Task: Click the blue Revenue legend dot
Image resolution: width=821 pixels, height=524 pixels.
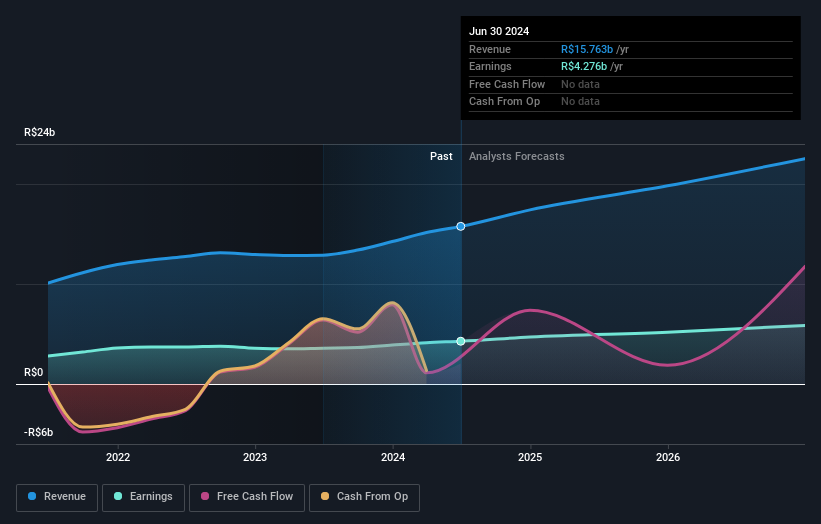Action: pyautogui.click(x=32, y=496)
